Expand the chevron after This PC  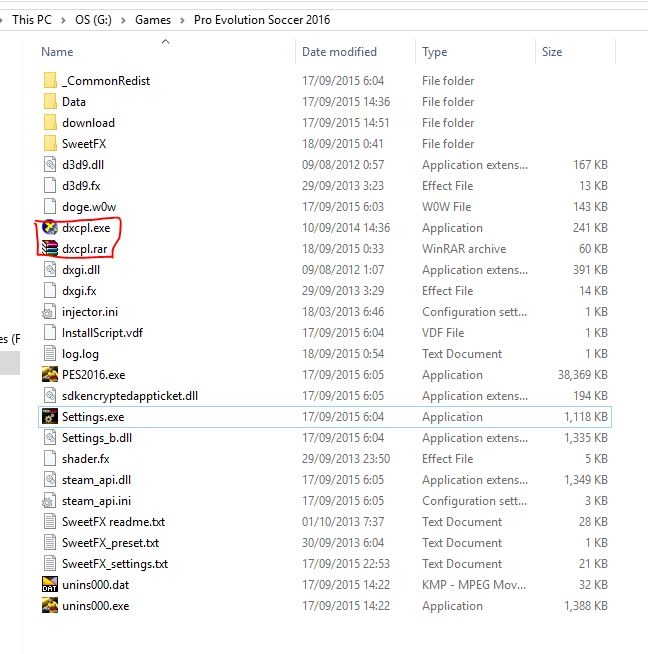(x=63, y=20)
